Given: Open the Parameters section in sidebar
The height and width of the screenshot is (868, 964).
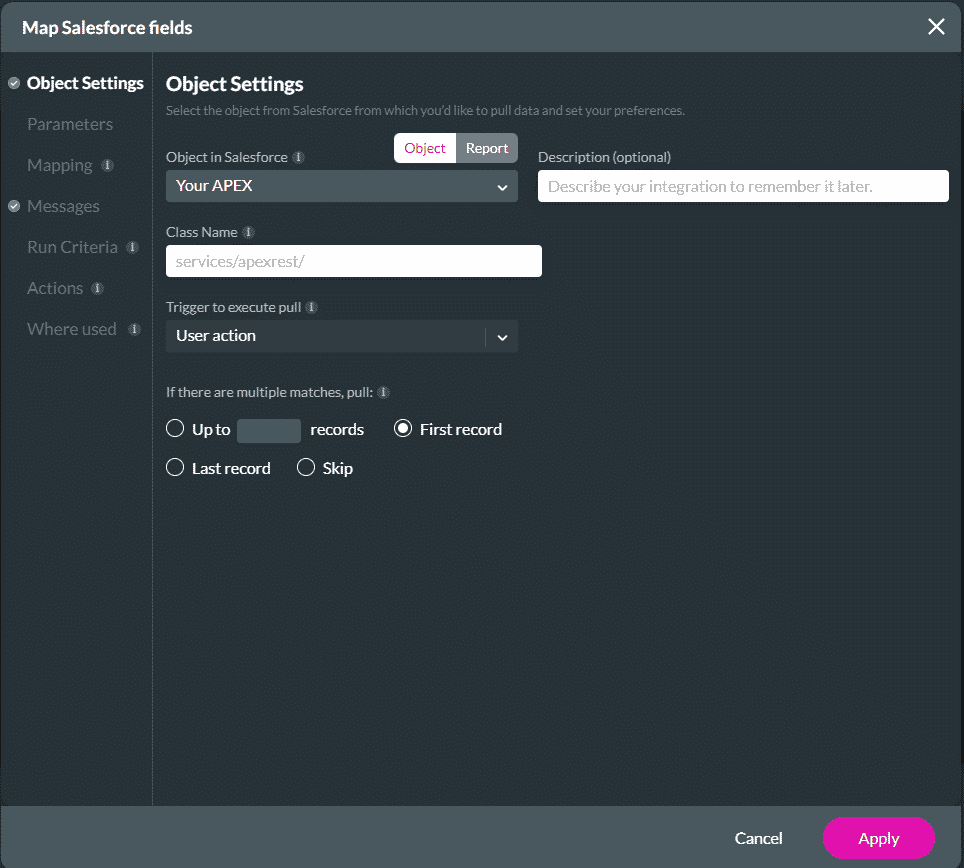Looking at the screenshot, I should coord(70,124).
